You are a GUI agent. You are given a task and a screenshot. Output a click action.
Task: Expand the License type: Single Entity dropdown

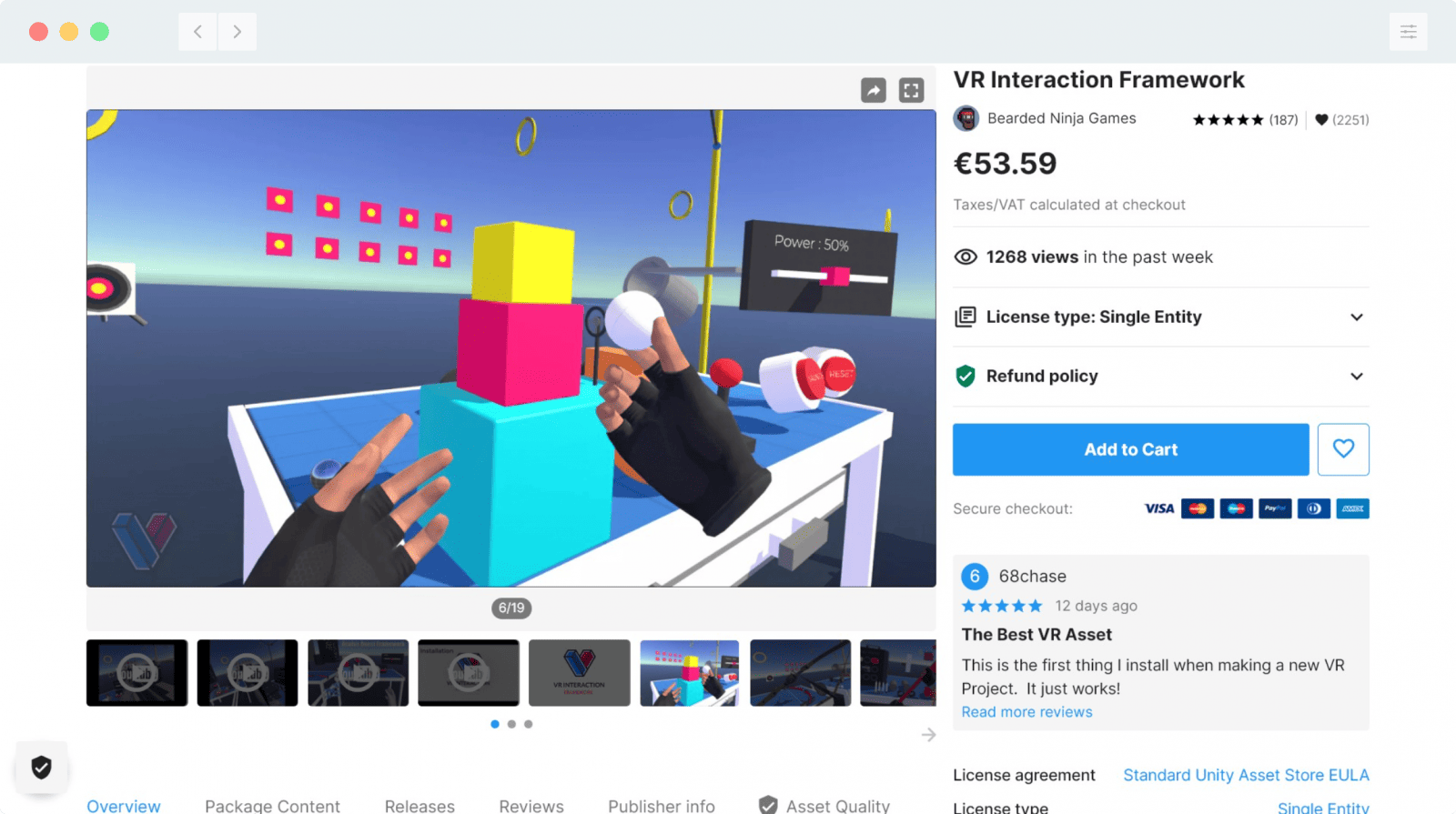1161,317
